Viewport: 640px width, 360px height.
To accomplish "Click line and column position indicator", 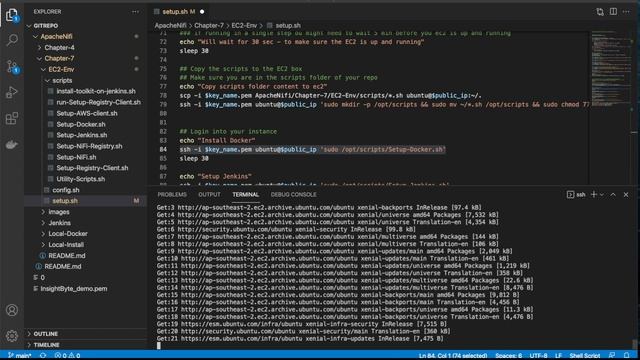I will point(453,356).
